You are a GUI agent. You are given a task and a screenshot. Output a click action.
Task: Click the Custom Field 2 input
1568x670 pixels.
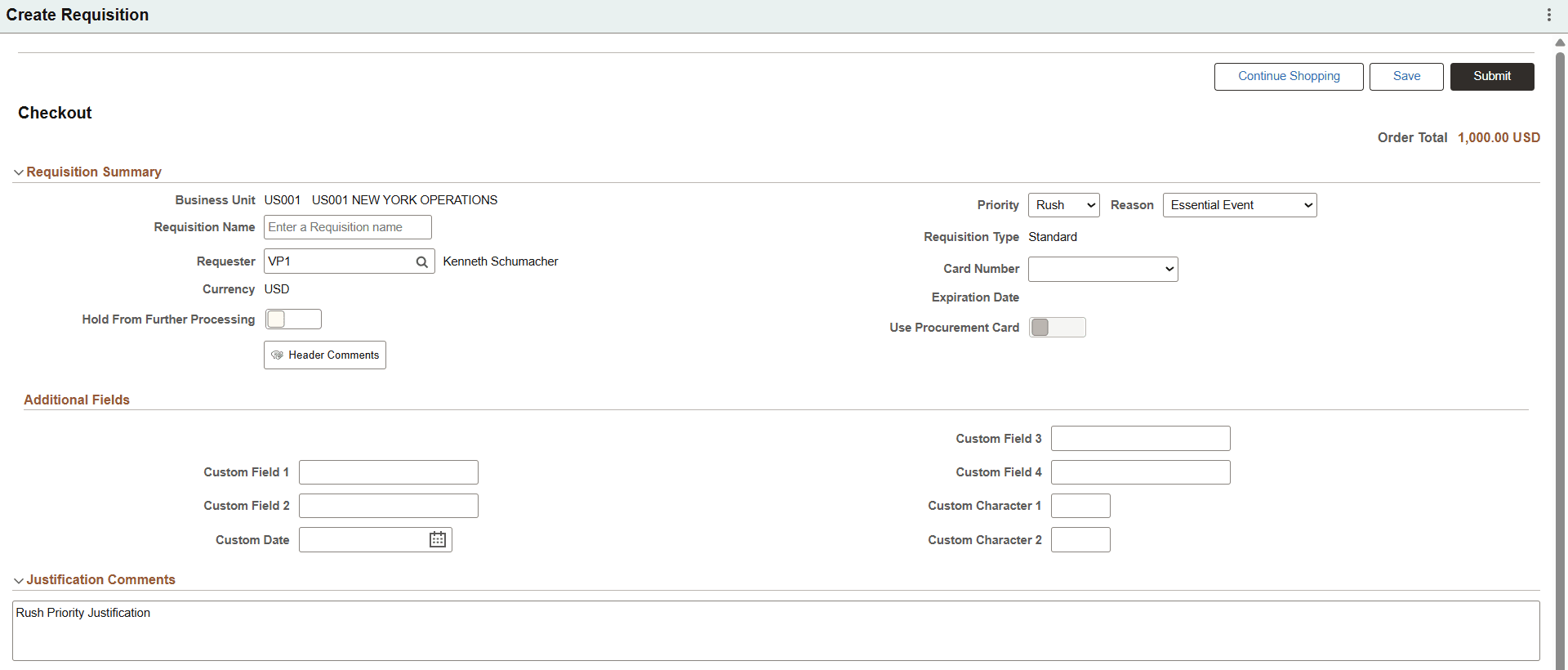click(x=389, y=506)
